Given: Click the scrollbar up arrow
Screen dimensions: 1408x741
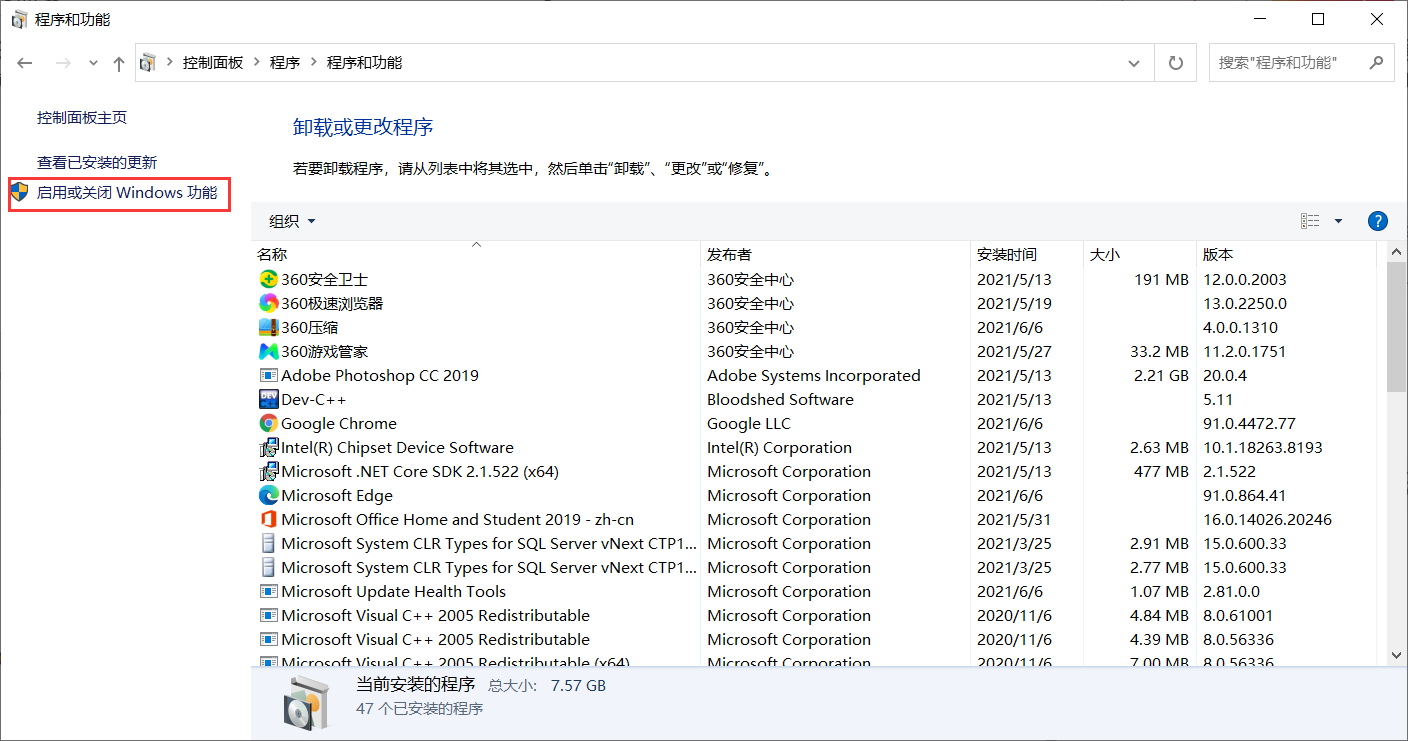Looking at the screenshot, I should [x=1397, y=253].
